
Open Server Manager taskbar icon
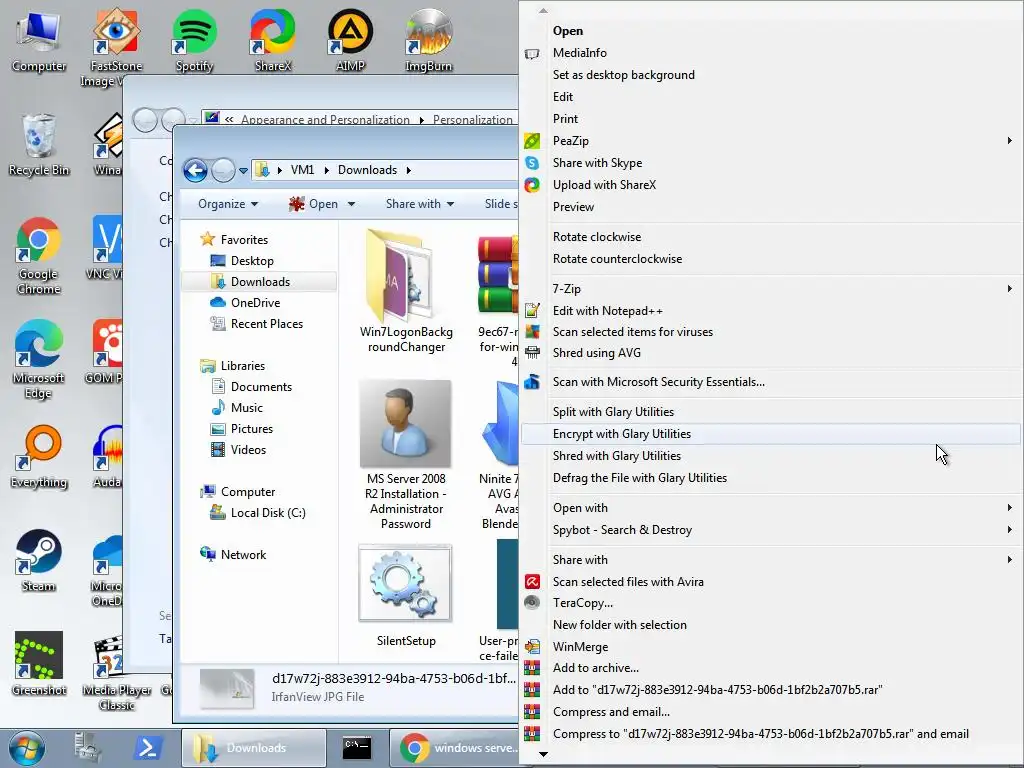point(88,748)
